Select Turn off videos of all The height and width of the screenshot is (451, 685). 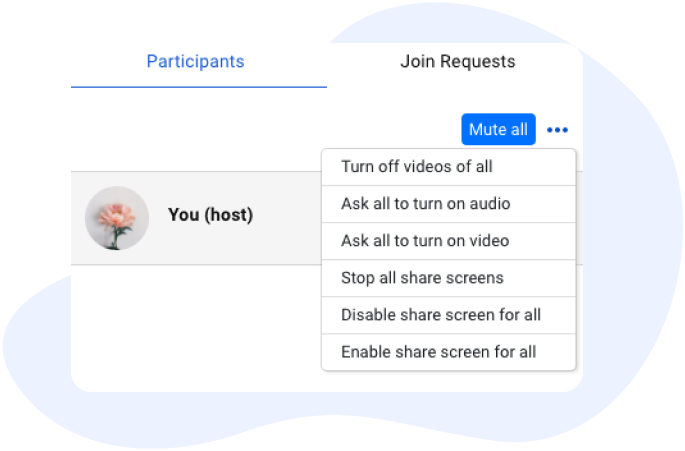(449, 167)
